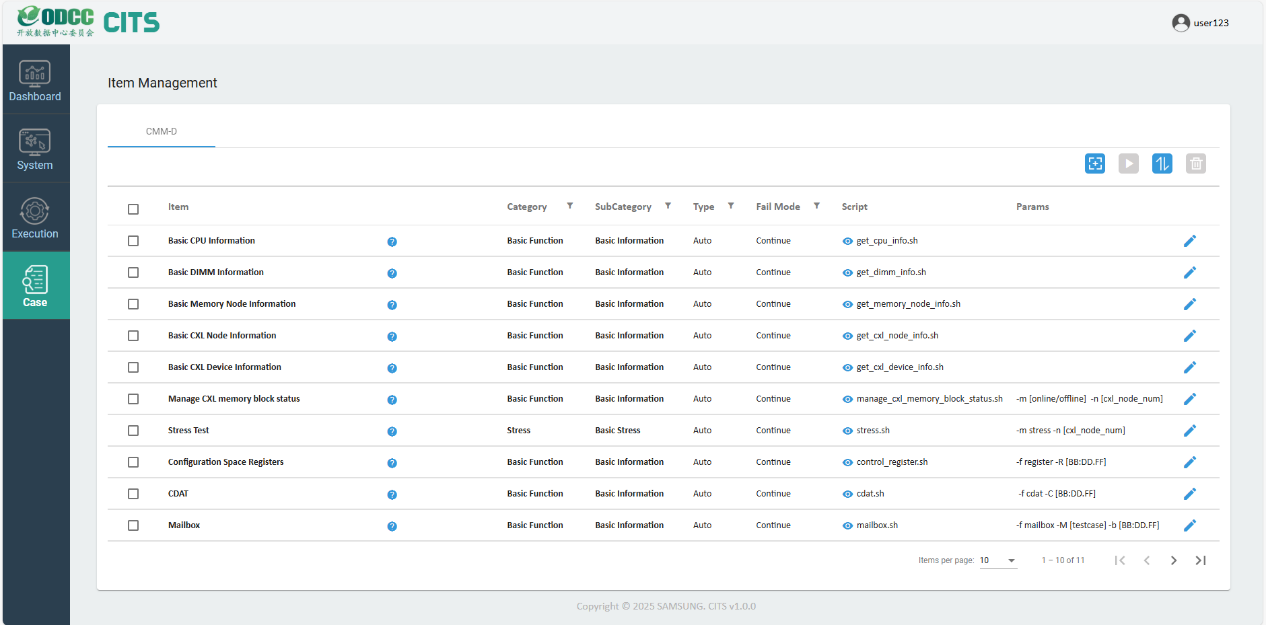Open help icon for CDAT
Viewport: 1266px width, 625px height.
pos(392,494)
